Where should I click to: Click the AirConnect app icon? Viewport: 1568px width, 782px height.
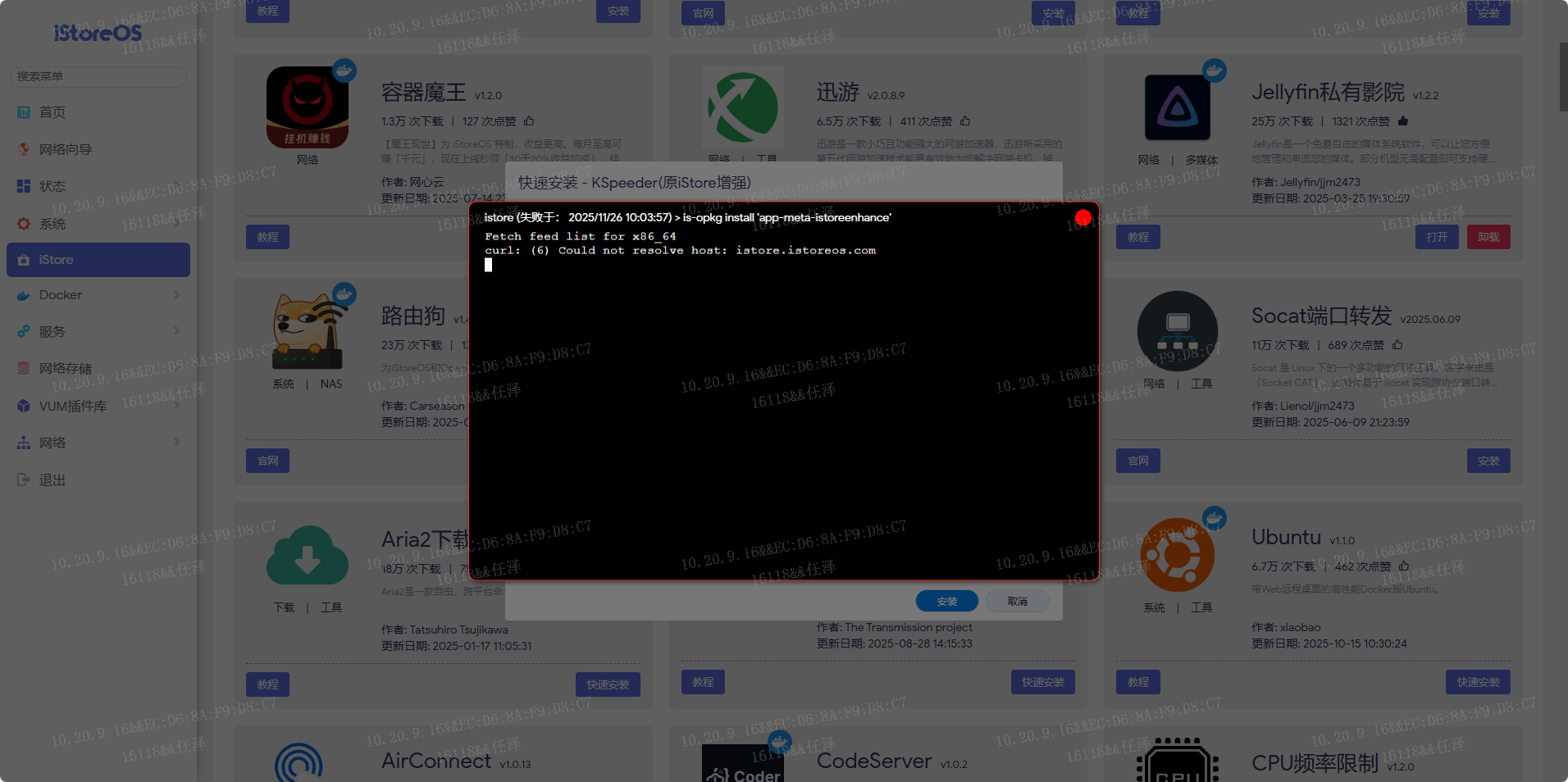tap(299, 762)
